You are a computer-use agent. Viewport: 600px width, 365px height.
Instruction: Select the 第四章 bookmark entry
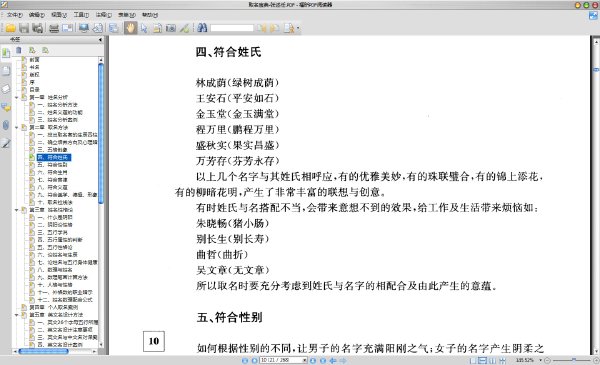pyautogui.click(x=54, y=307)
